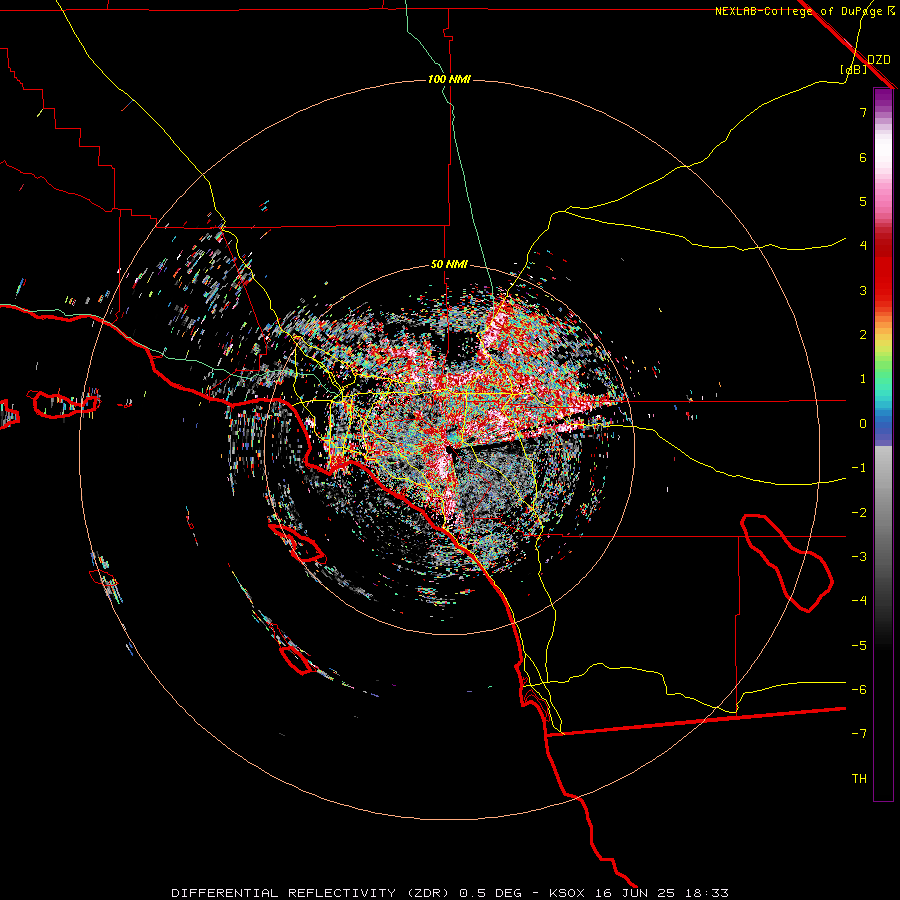Click the 100 NMI range ring label

click(449, 79)
